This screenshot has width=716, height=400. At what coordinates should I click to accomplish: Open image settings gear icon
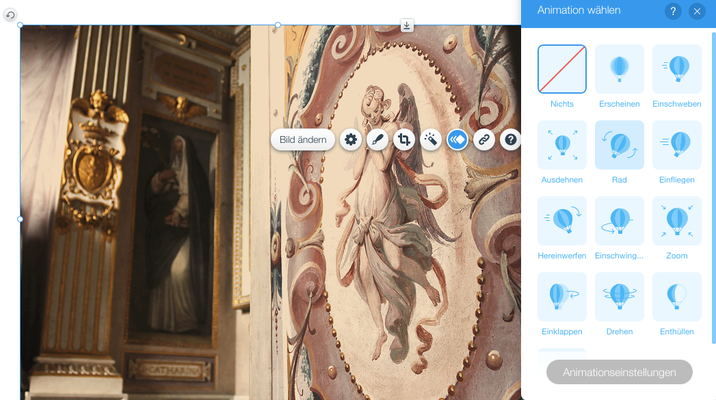click(351, 140)
